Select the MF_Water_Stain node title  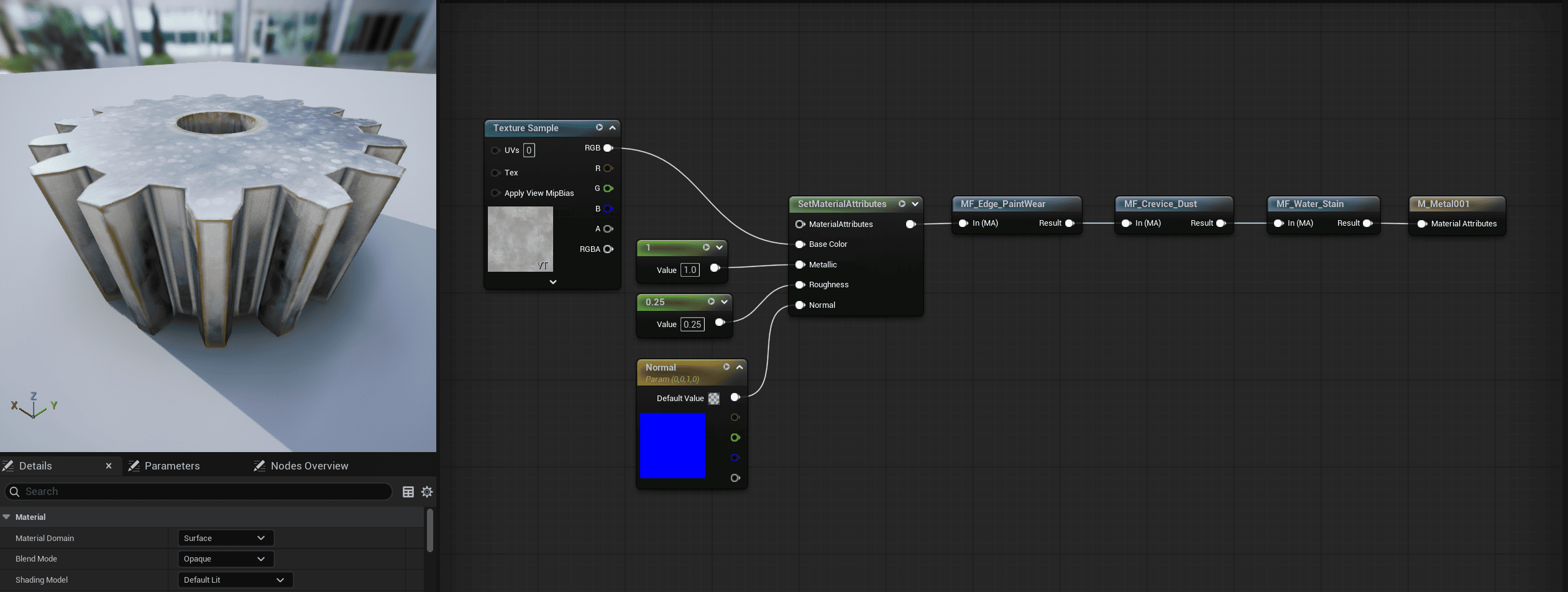1309,204
